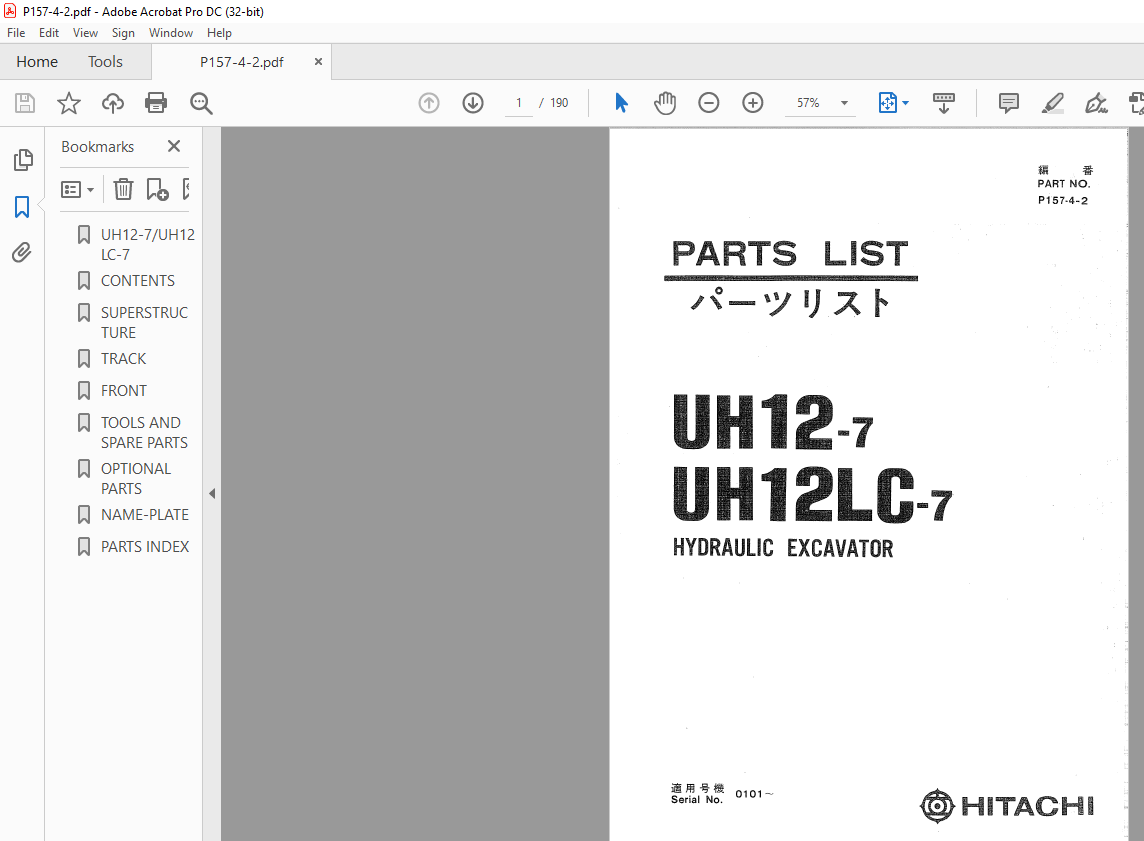Click the Zoom out minus icon
The height and width of the screenshot is (841, 1144).
pyautogui.click(x=708, y=103)
